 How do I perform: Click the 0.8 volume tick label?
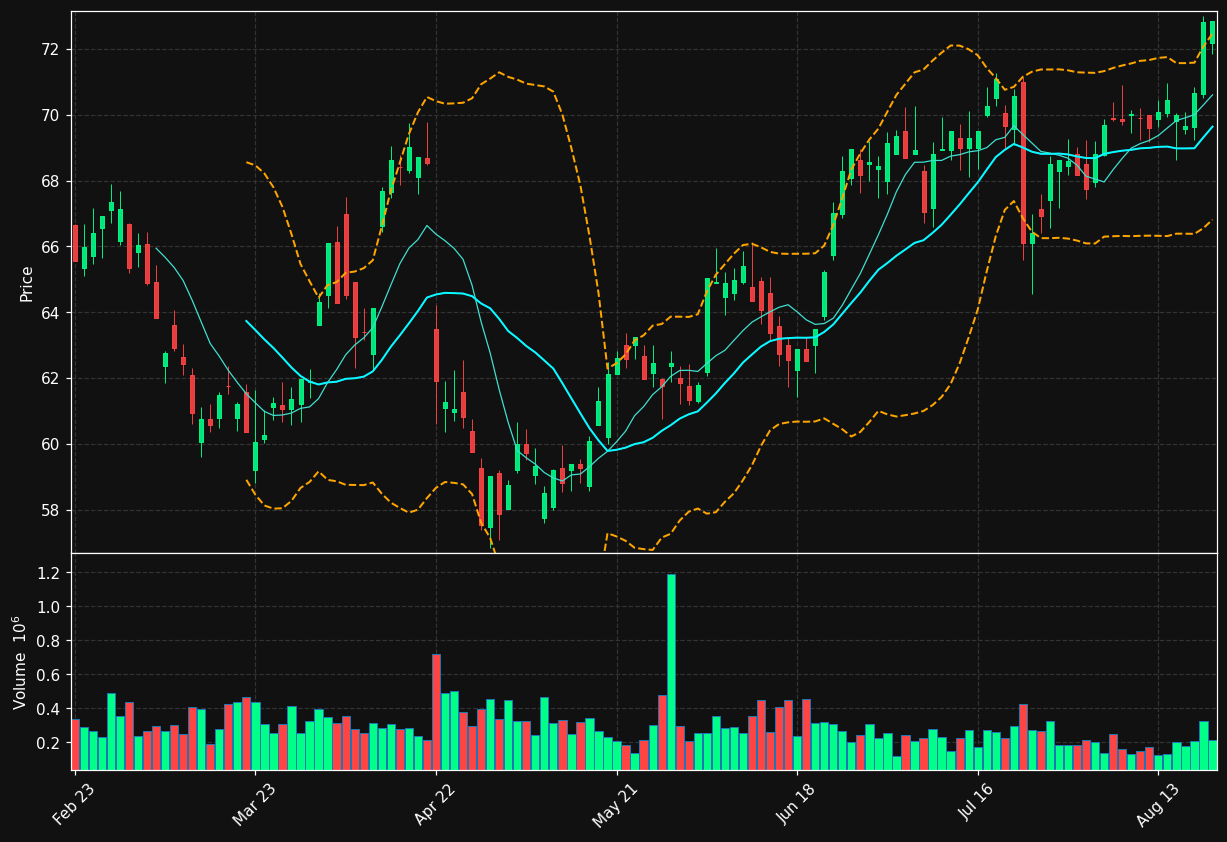pyautogui.click(x=50, y=641)
